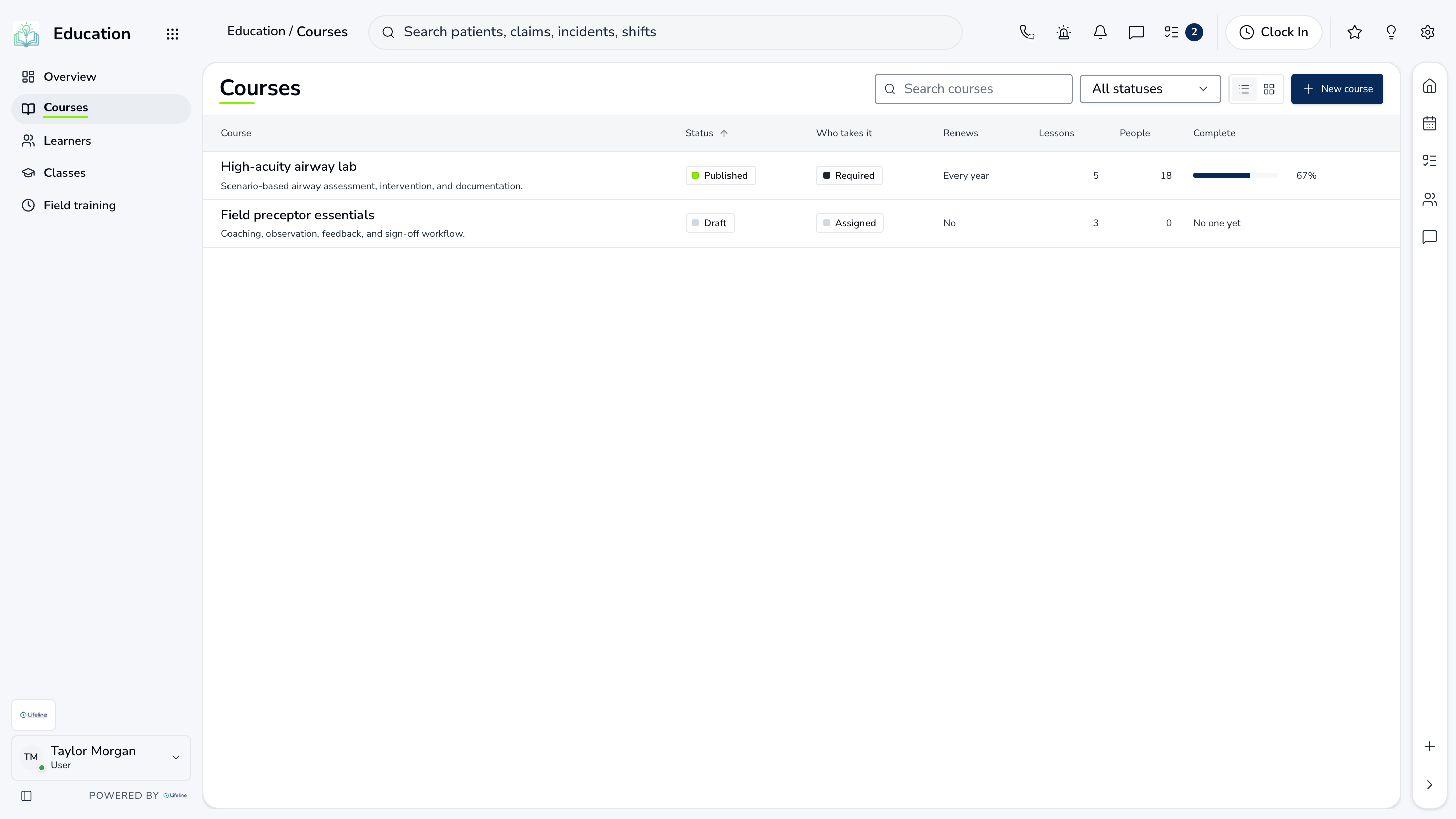This screenshot has height=819, width=1456.
Task: Click the Education logo icon
Action: coord(26,34)
